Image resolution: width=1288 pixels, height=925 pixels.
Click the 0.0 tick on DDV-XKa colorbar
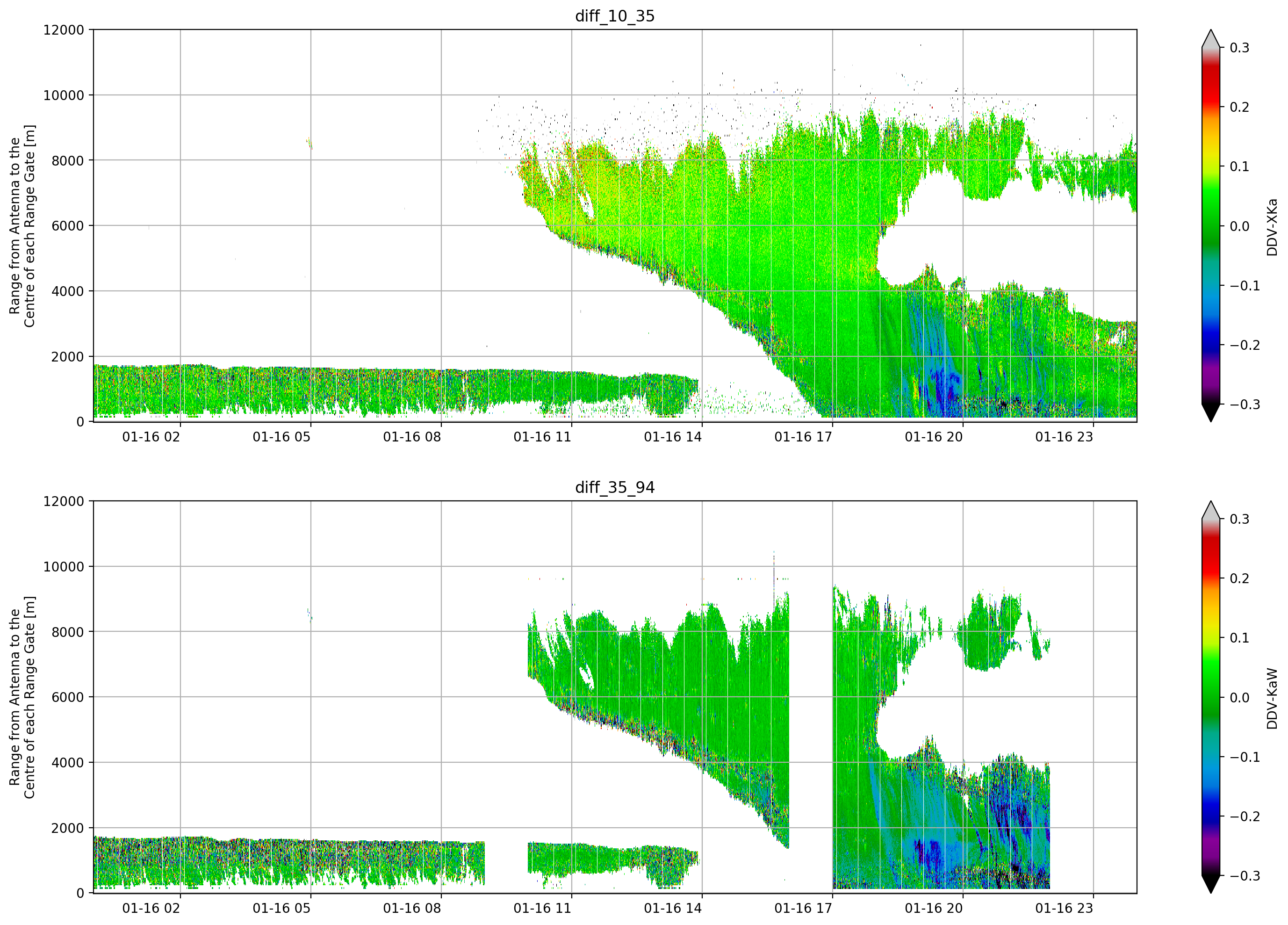[1240, 226]
